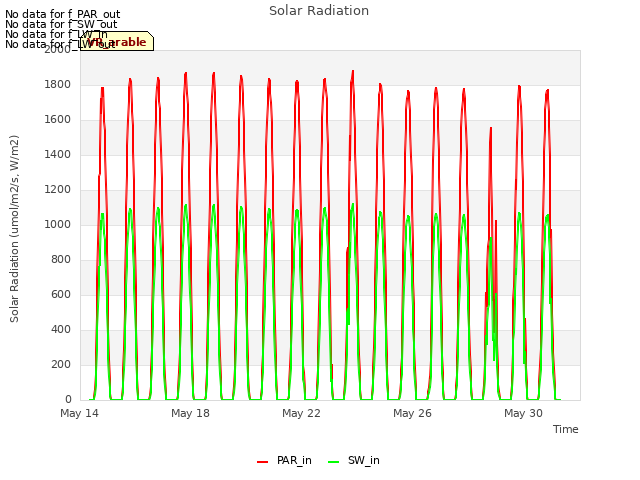The height and width of the screenshot is (480, 640).
Task: Click the 'No data for f_PAR_out' message
Action: (x=62, y=15)
